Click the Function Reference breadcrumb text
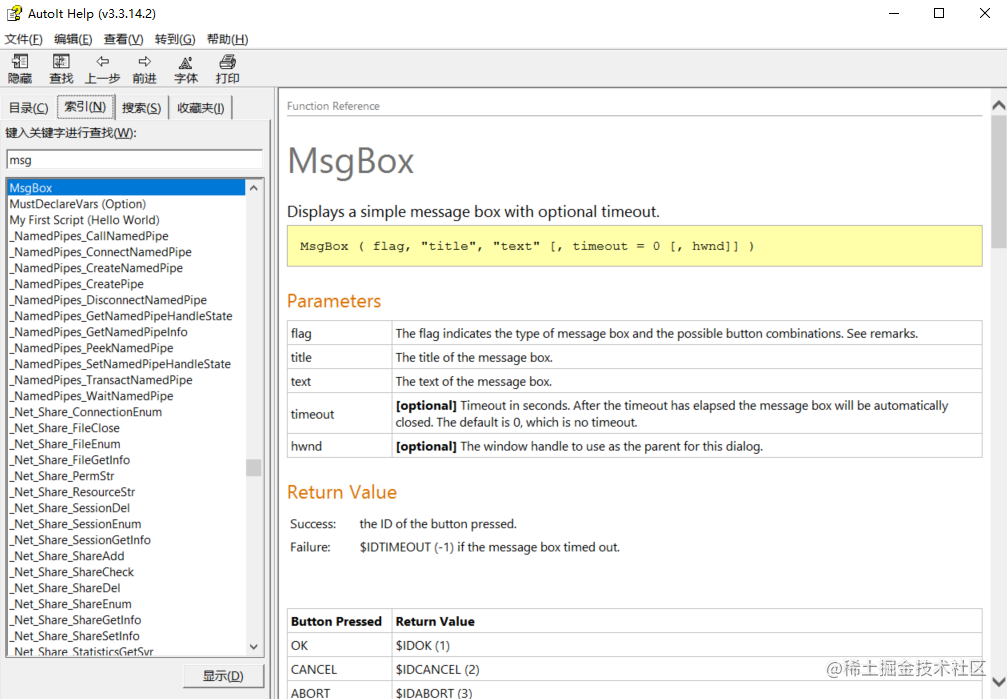 (x=333, y=106)
